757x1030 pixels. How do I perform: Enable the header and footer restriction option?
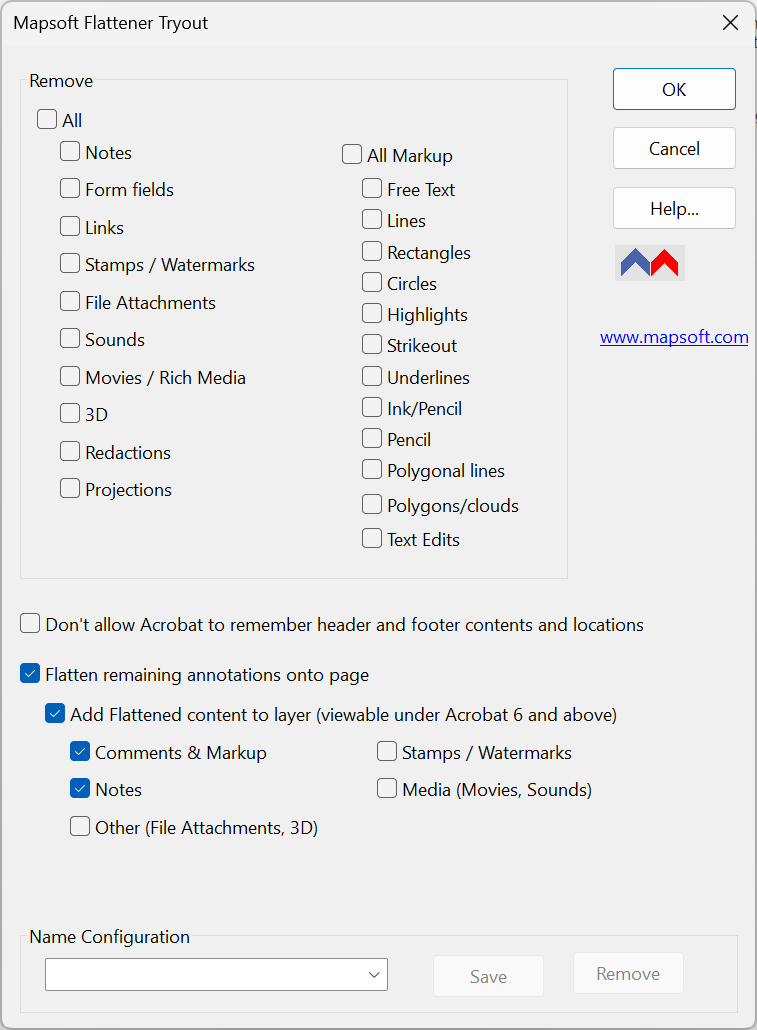[x=29, y=622]
